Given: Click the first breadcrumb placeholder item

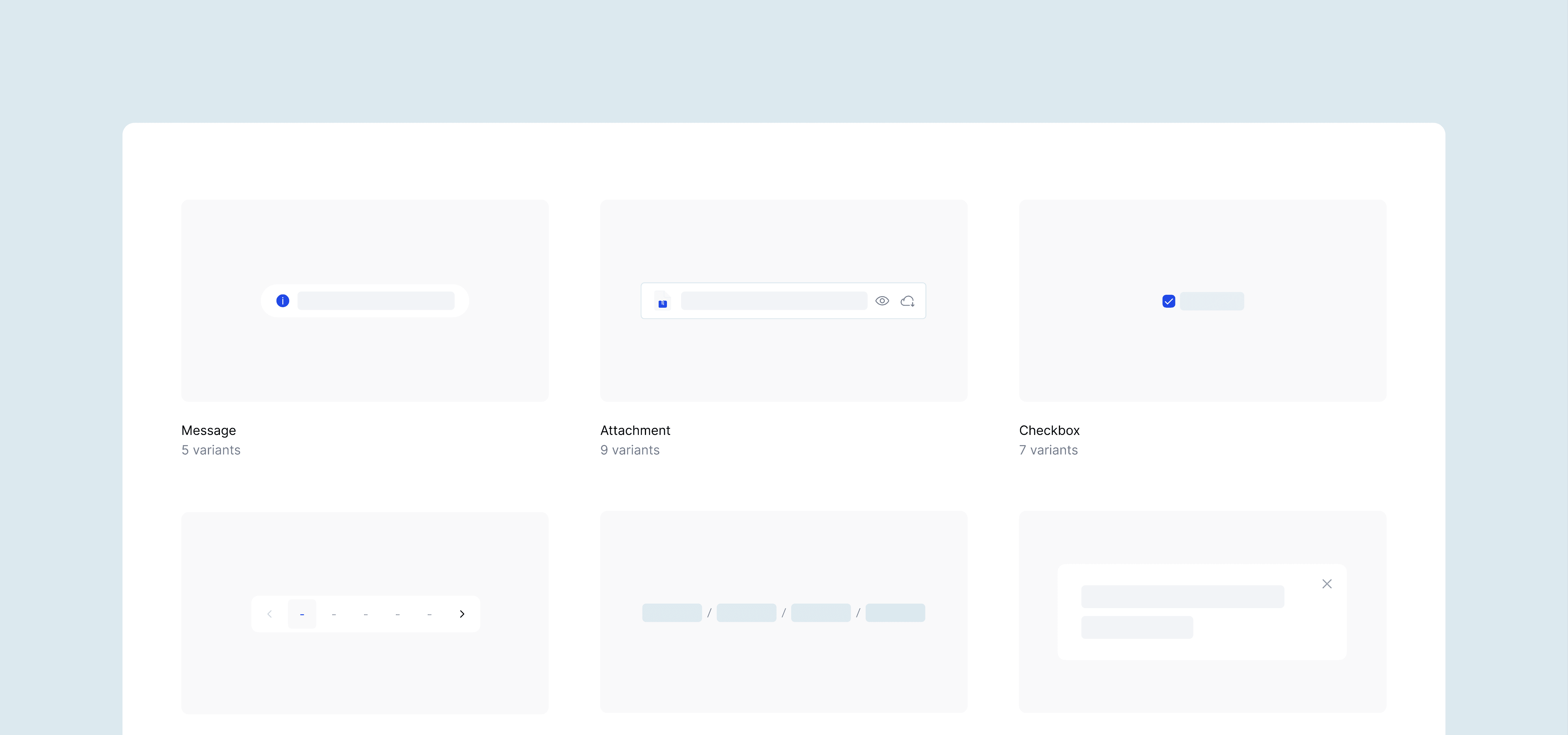Looking at the screenshot, I should pos(671,612).
